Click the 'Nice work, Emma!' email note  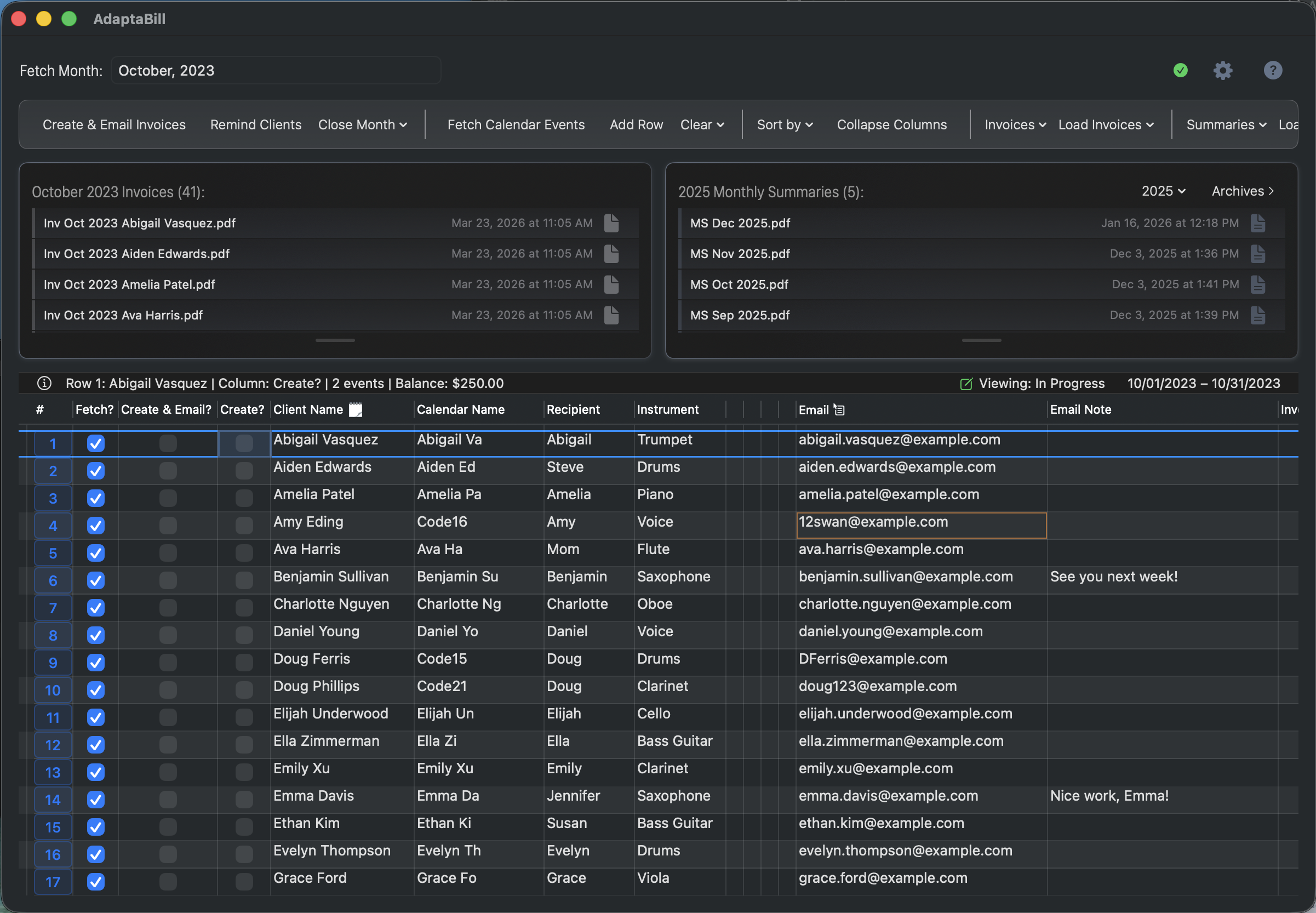click(1161, 799)
